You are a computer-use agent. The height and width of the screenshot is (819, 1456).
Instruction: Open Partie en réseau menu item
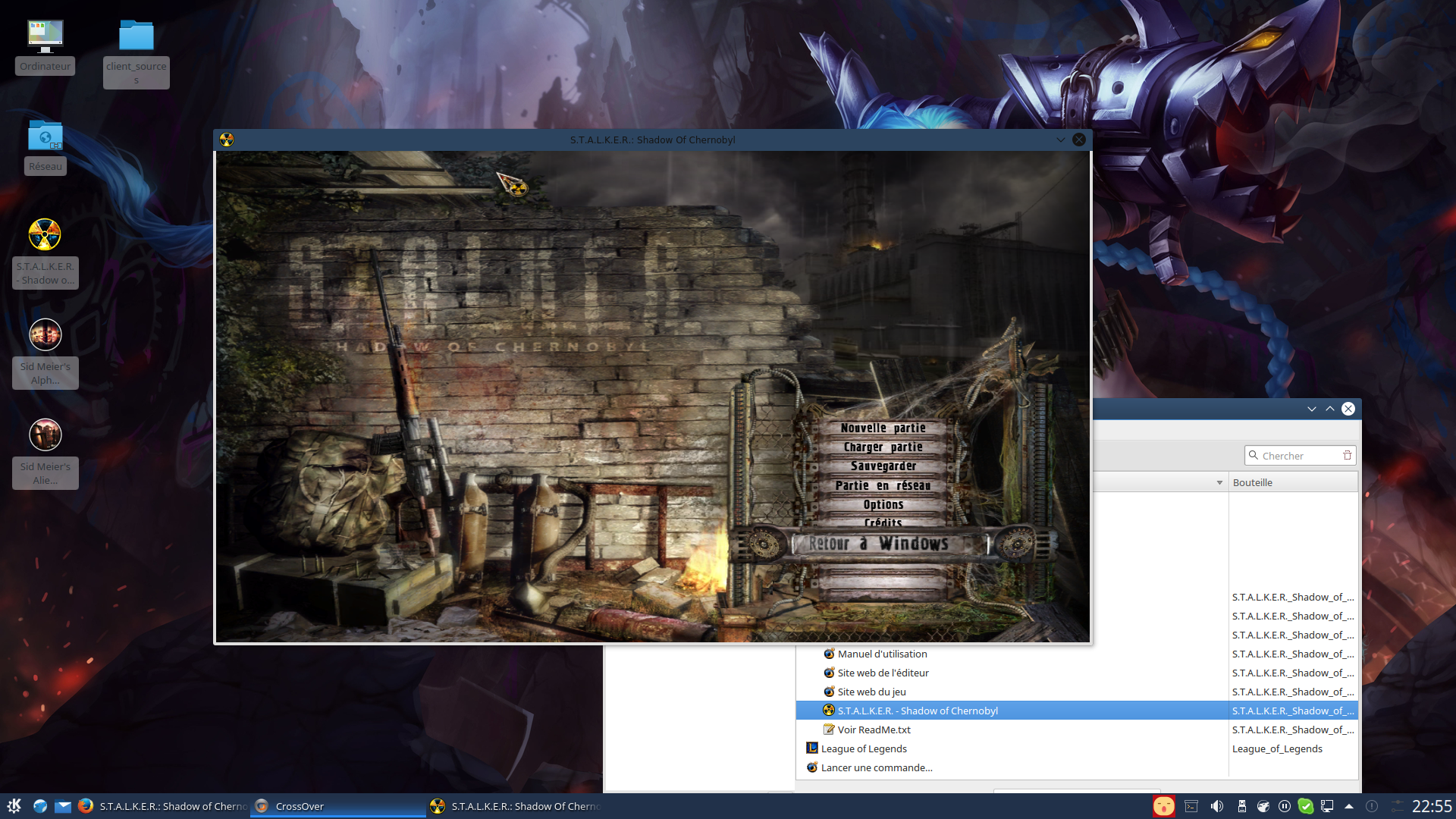click(x=883, y=486)
